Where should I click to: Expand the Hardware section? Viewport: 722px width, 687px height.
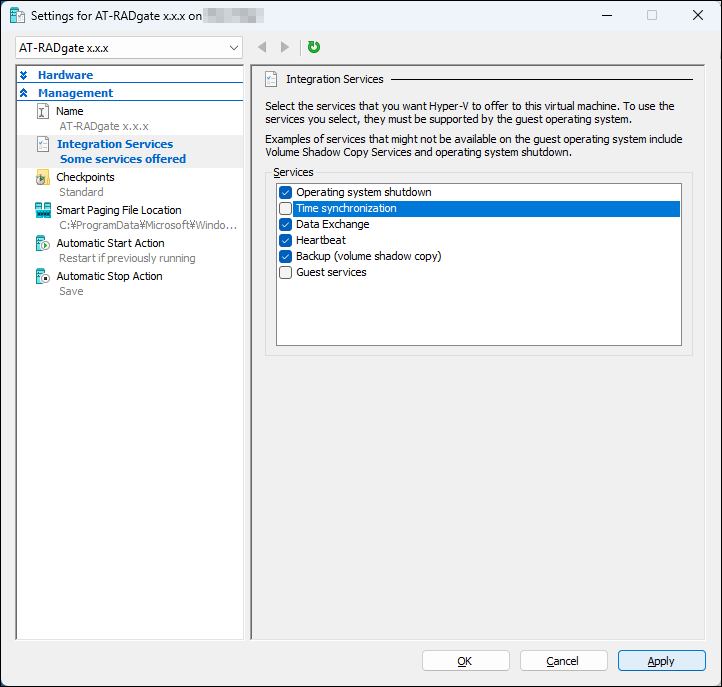(24, 75)
